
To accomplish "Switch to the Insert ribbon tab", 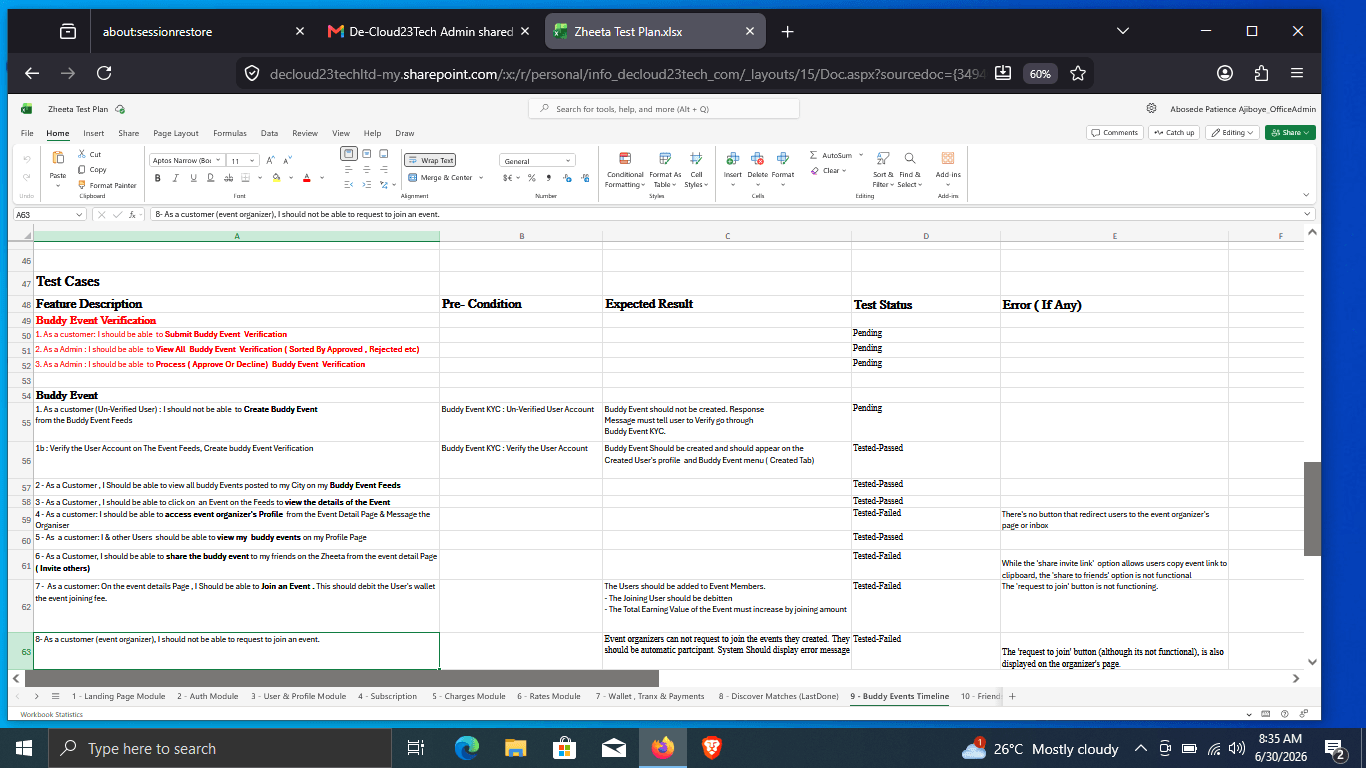I will pyautogui.click(x=94, y=133).
